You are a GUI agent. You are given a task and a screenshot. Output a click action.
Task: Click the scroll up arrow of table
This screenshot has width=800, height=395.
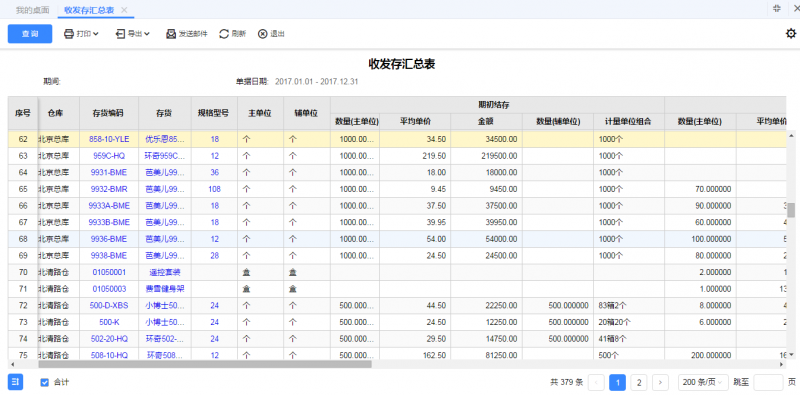[791, 135]
